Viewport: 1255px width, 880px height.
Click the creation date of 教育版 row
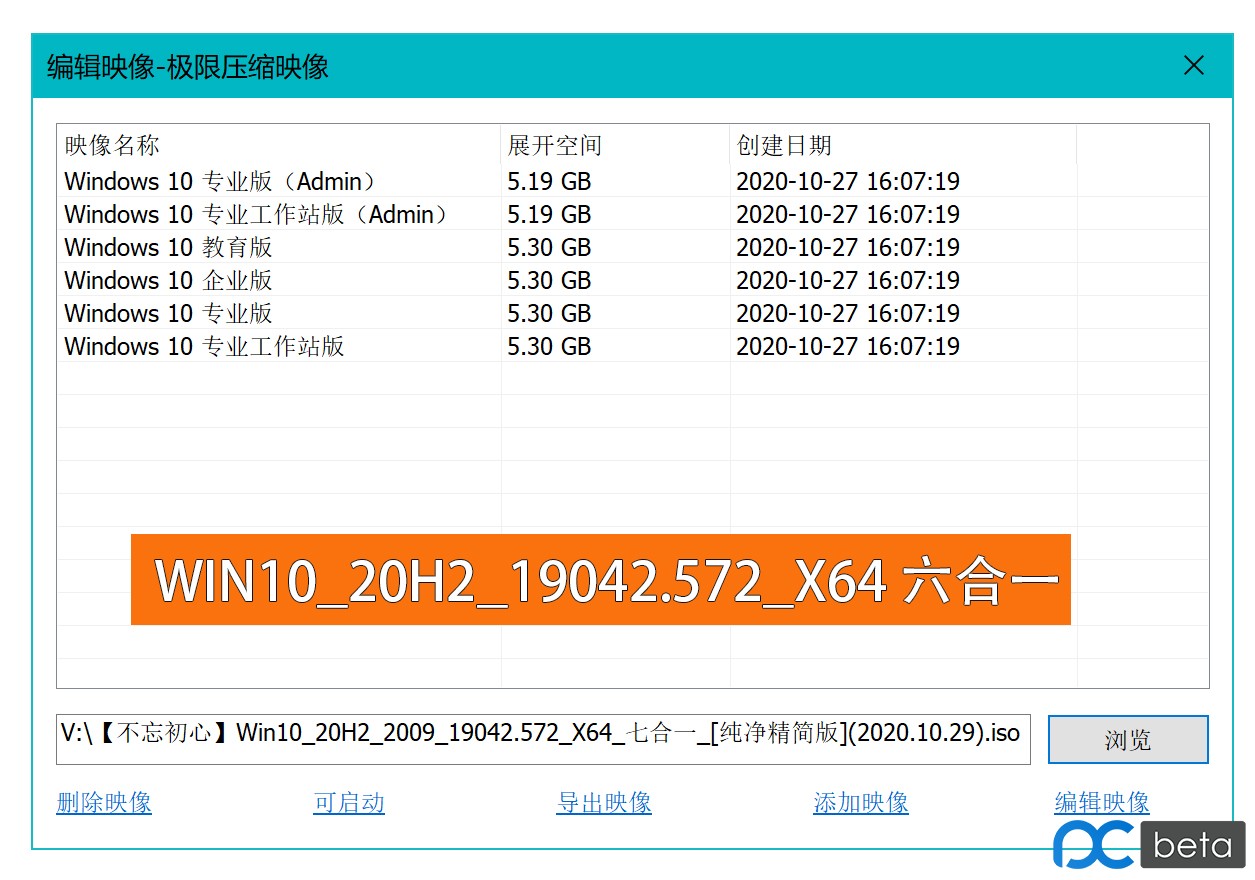[848, 247]
